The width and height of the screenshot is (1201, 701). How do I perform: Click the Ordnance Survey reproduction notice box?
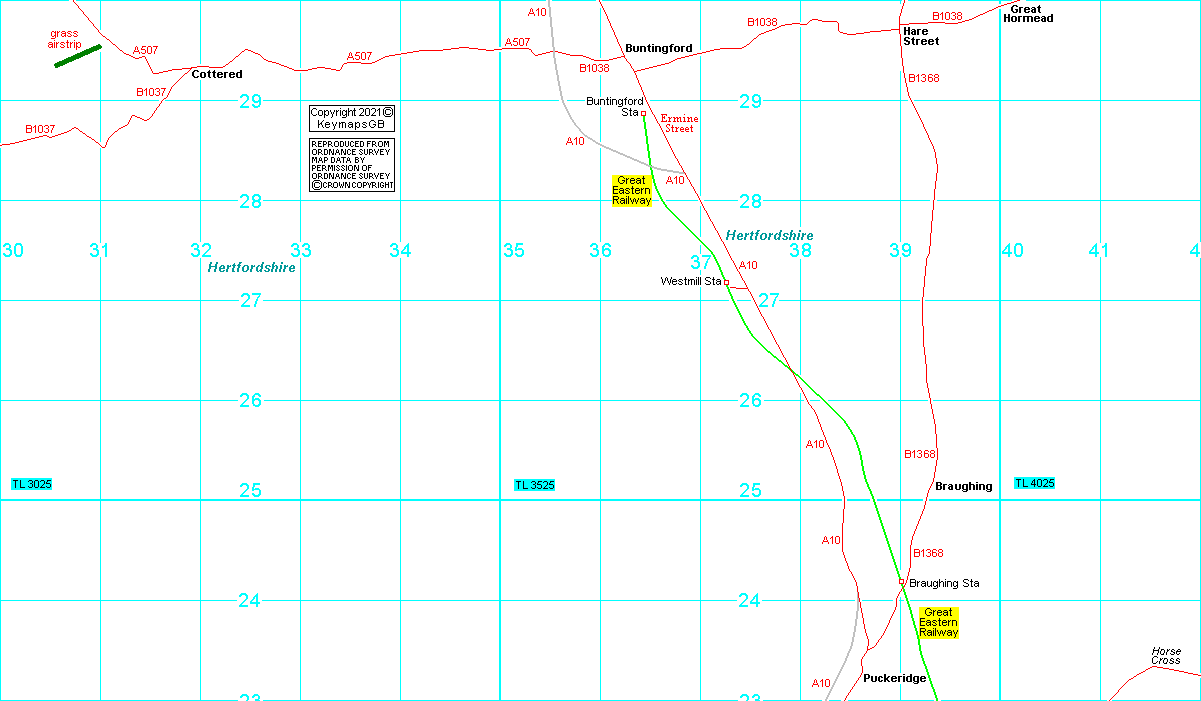pos(352,165)
